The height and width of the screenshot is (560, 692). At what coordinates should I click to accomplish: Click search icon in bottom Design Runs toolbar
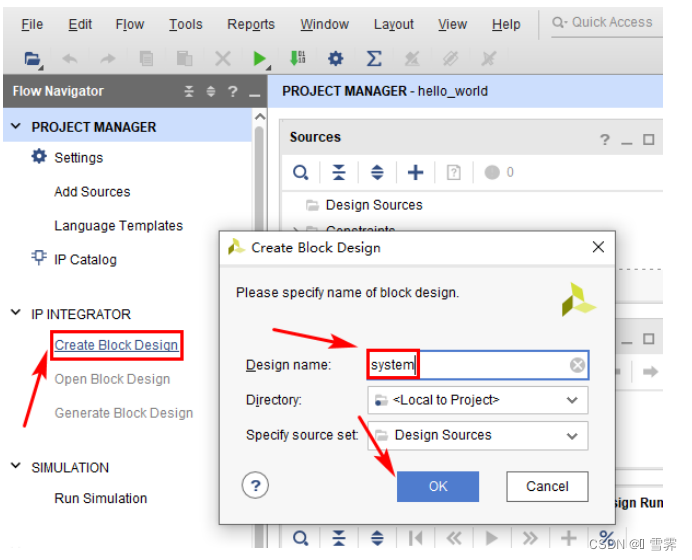pyautogui.click(x=301, y=537)
